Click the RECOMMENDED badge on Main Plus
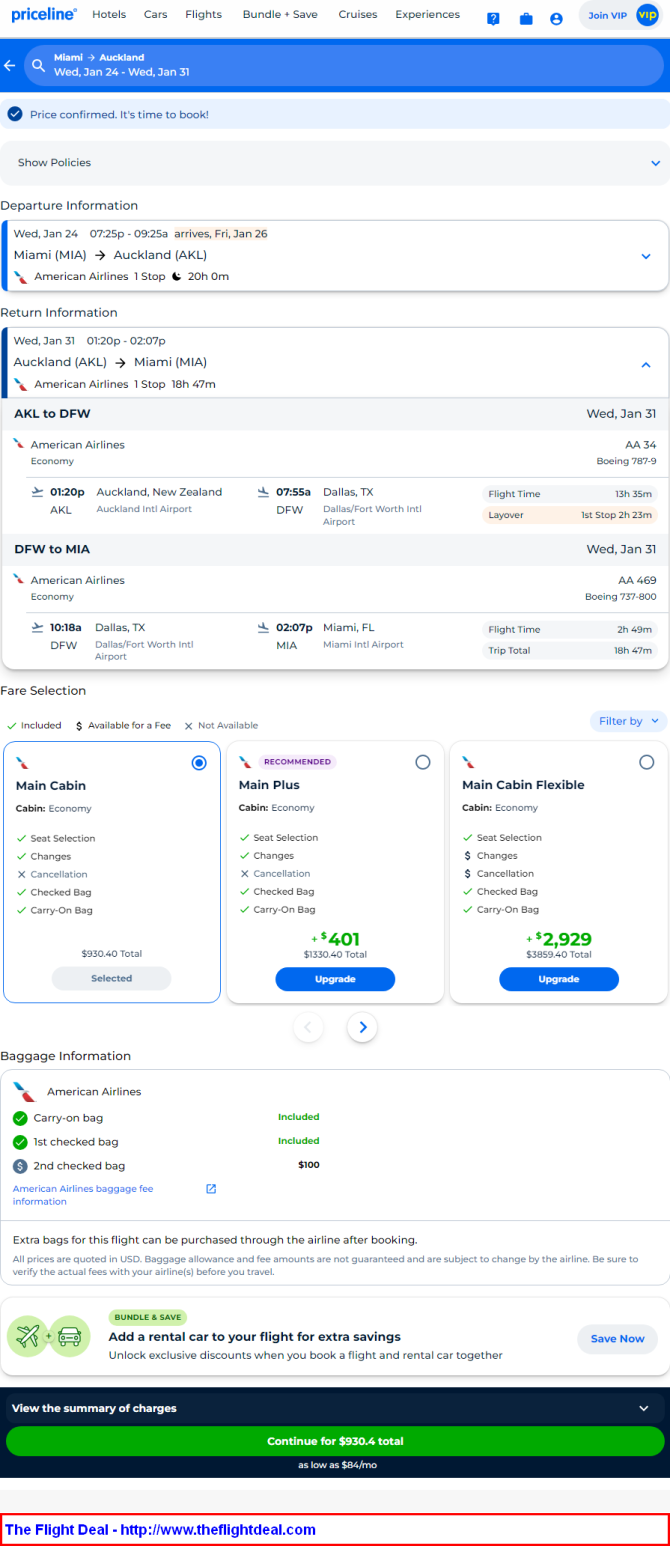 (298, 762)
